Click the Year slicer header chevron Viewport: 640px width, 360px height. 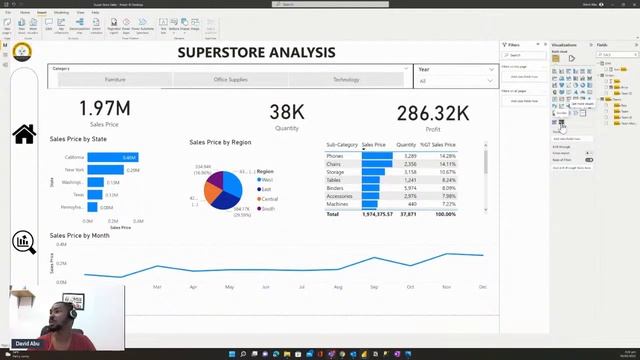(x=491, y=70)
